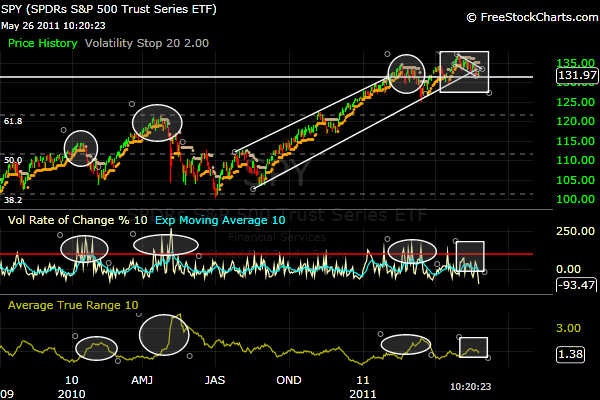Select the rectangle annotation in ATR panel

point(473,347)
